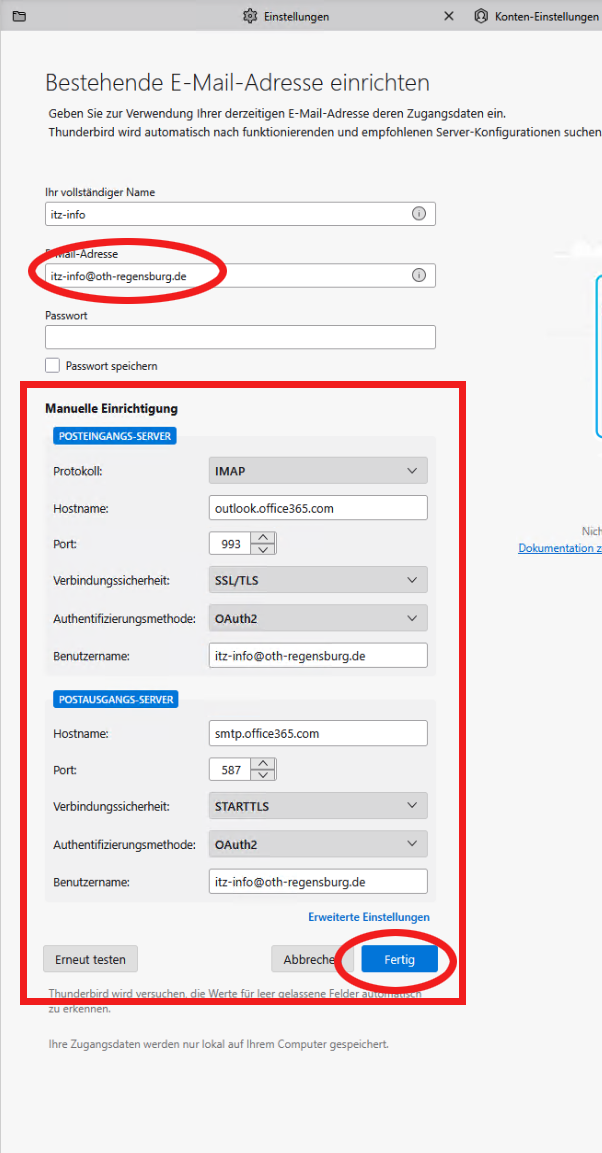Open the Erweiterte Einstellungen link
Screen dimensions: 602x1153
tap(368, 917)
